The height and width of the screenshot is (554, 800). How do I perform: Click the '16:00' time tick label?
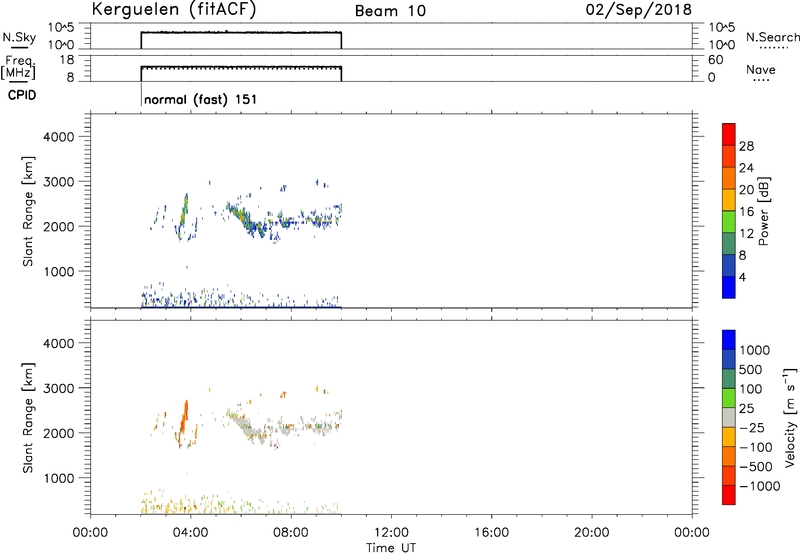[491, 533]
